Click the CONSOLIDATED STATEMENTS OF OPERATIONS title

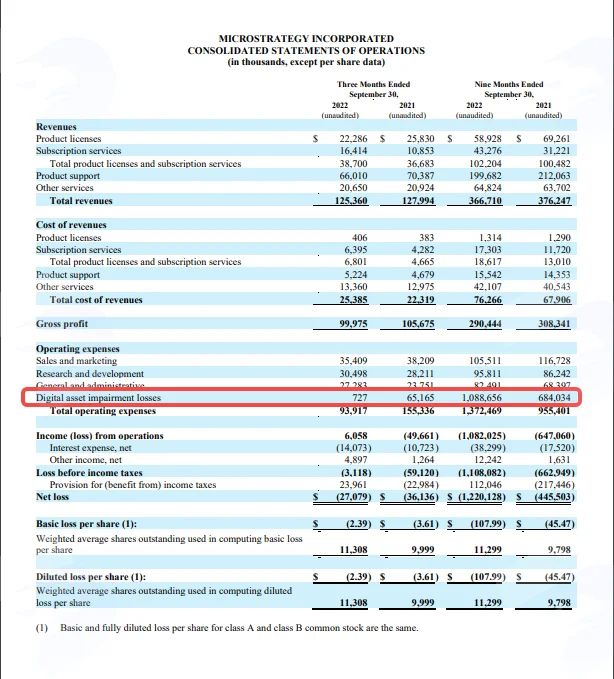306,51
